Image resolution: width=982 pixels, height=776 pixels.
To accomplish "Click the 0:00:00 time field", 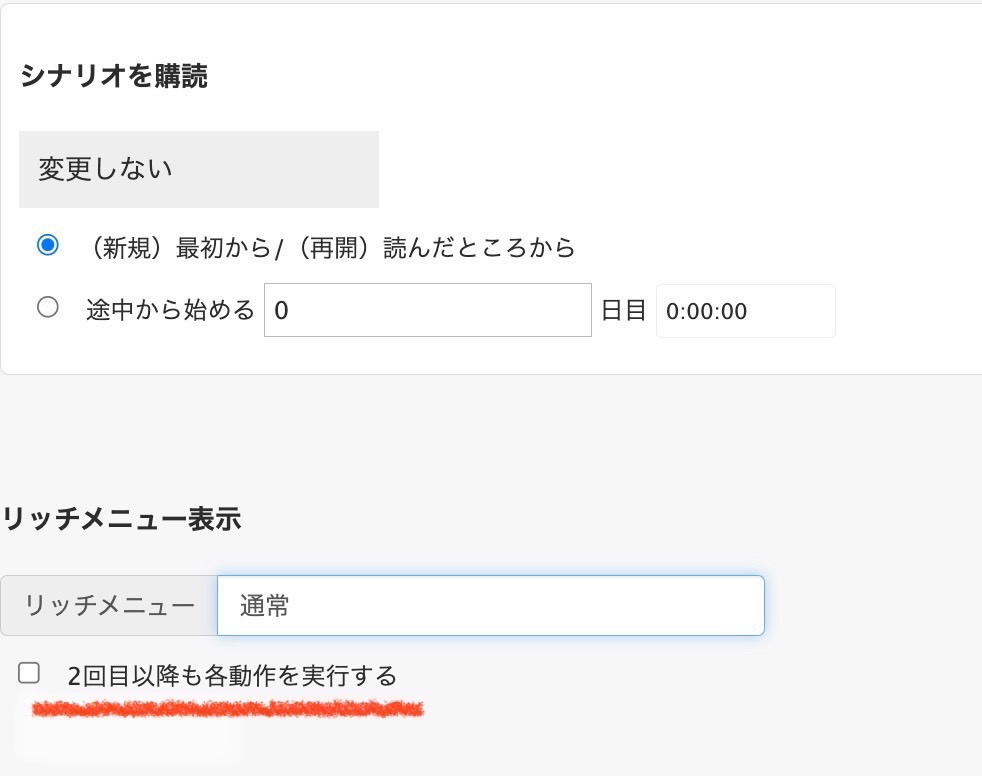I will coord(745,311).
